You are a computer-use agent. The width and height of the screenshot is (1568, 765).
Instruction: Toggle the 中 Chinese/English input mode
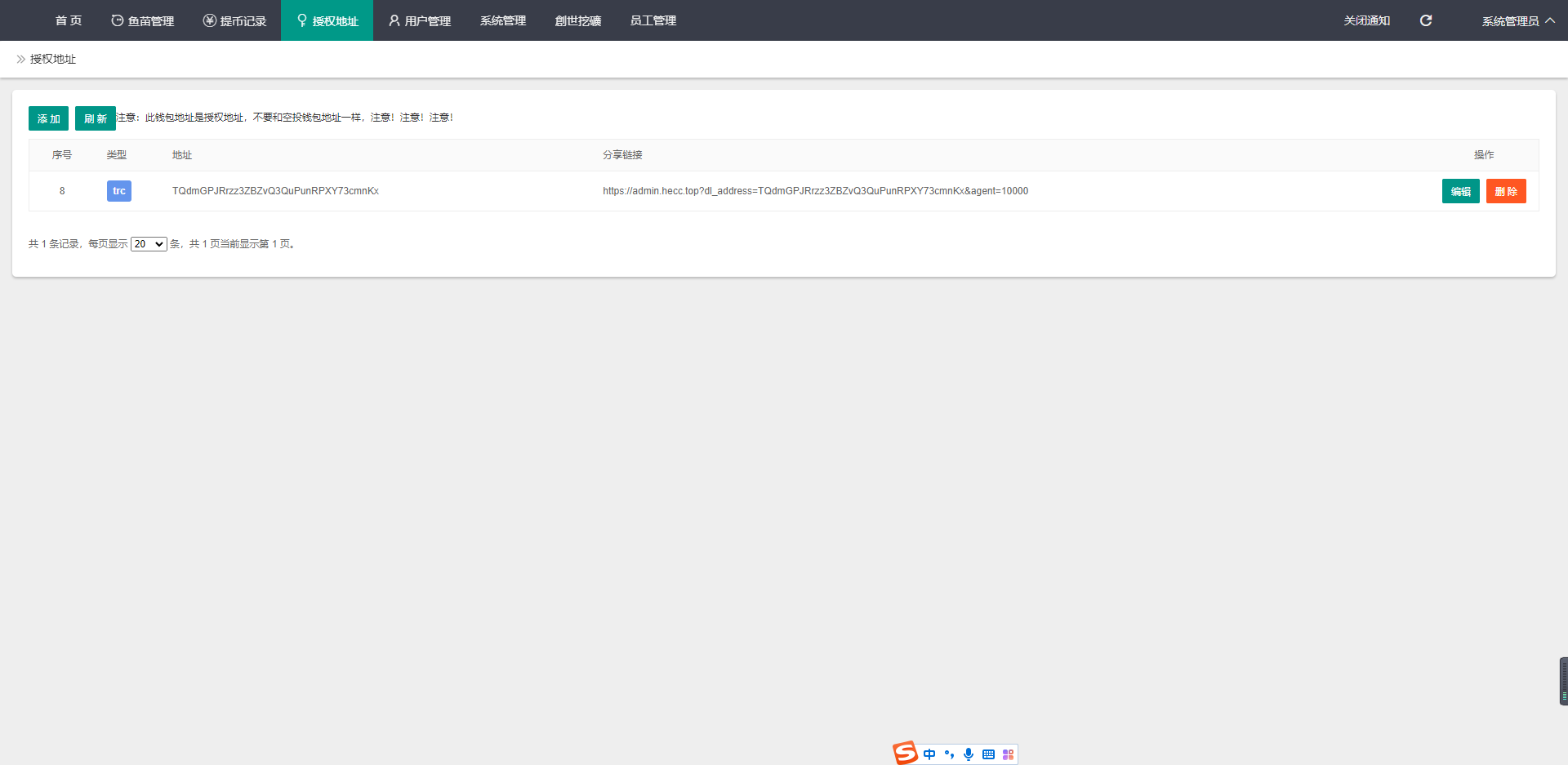pyautogui.click(x=929, y=754)
